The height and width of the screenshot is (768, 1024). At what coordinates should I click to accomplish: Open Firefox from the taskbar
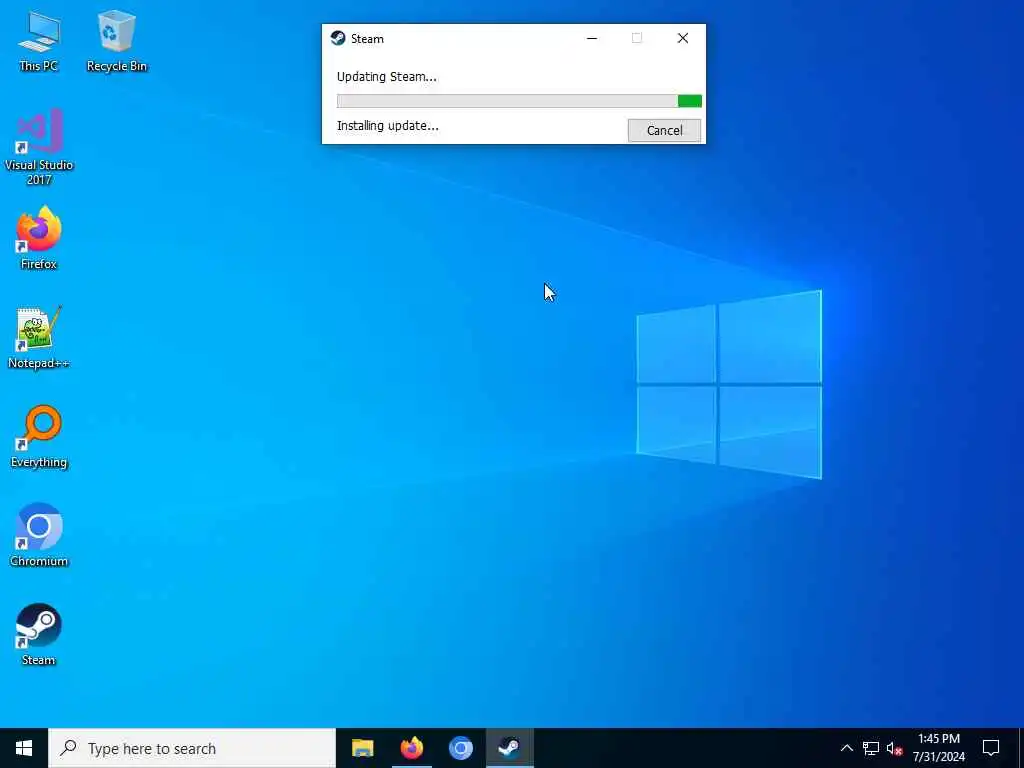point(411,748)
